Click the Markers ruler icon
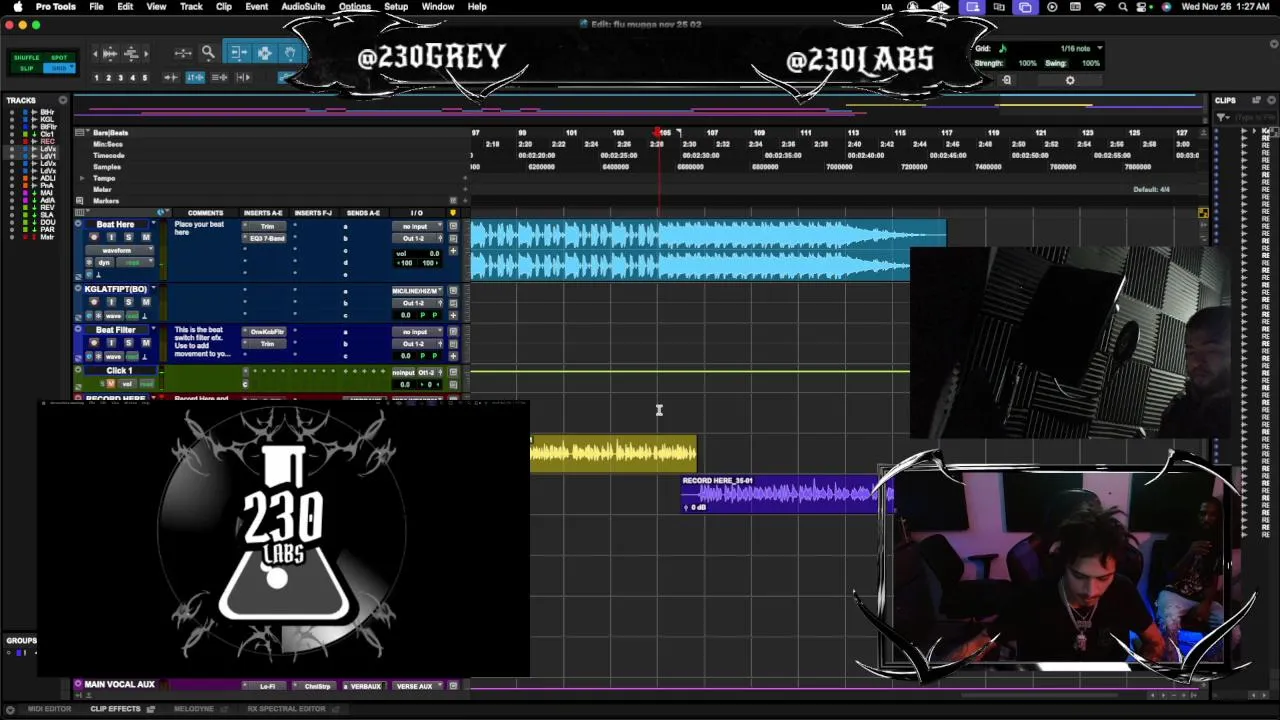 coord(81,200)
